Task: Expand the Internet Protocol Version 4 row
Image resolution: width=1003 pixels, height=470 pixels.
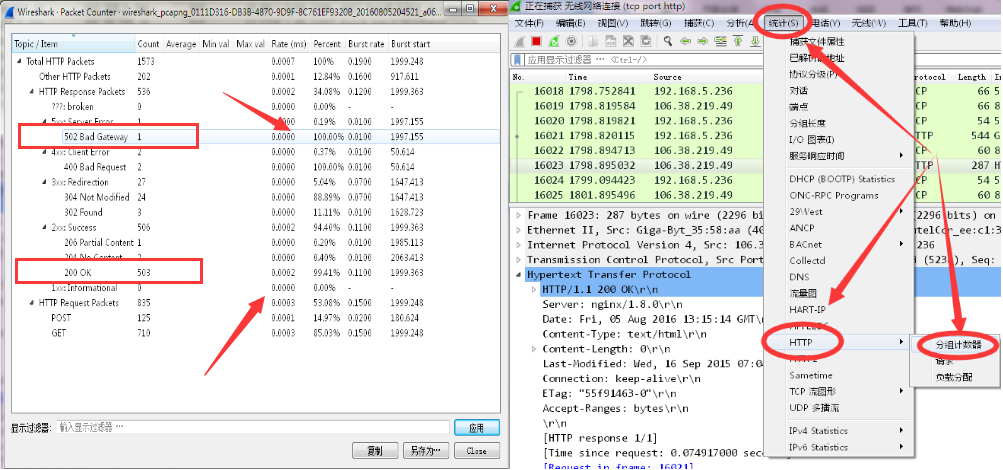Action: click(519, 245)
